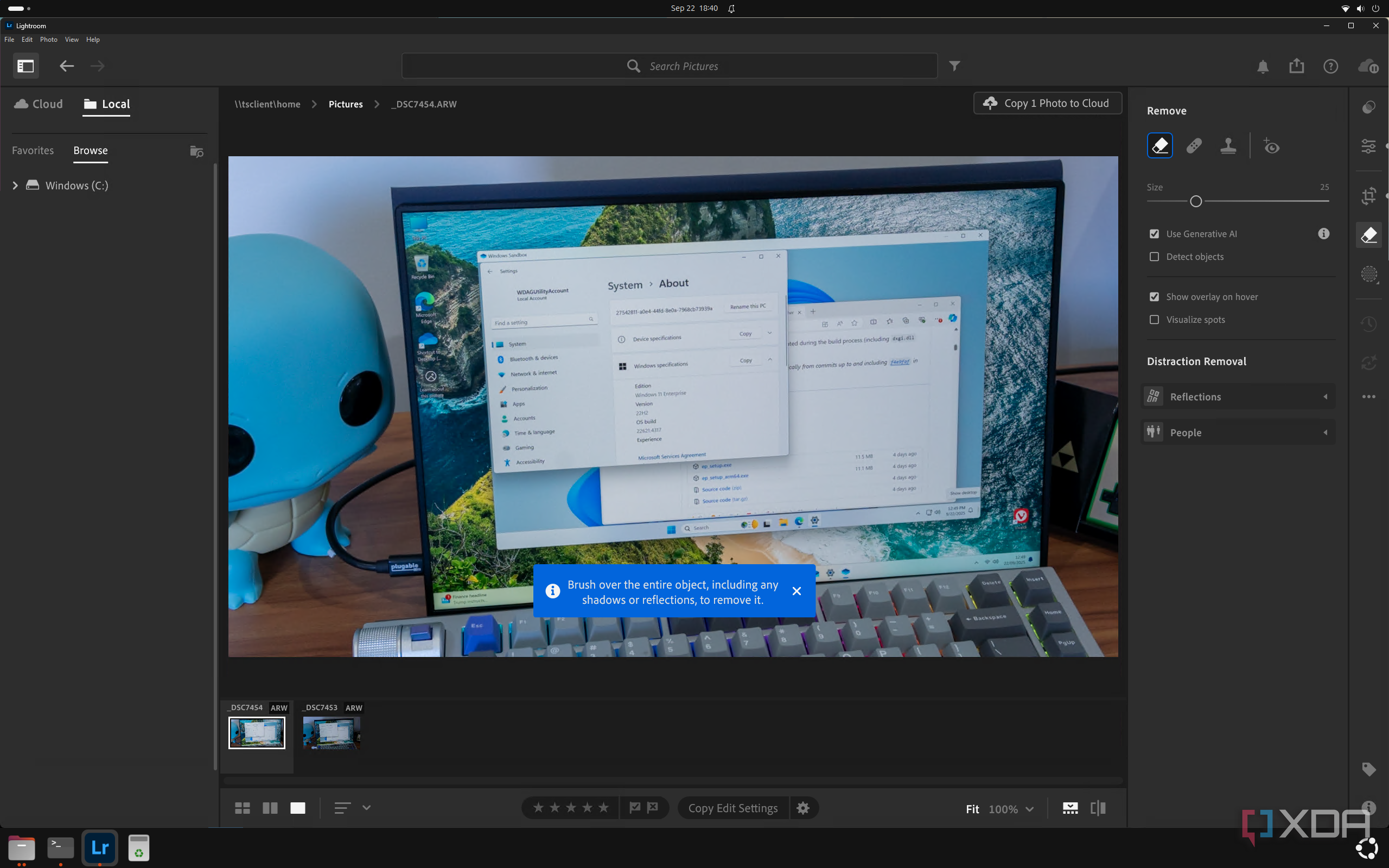Switch to photo grid view
This screenshot has width=1389, height=868.
coord(242,808)
